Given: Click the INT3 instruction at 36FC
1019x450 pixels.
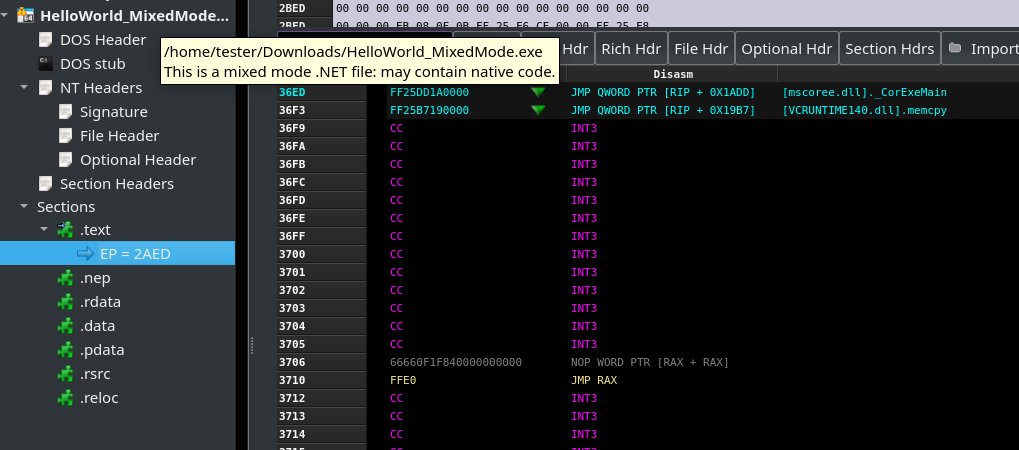Looking at the screenshot, I should point(584,182).
